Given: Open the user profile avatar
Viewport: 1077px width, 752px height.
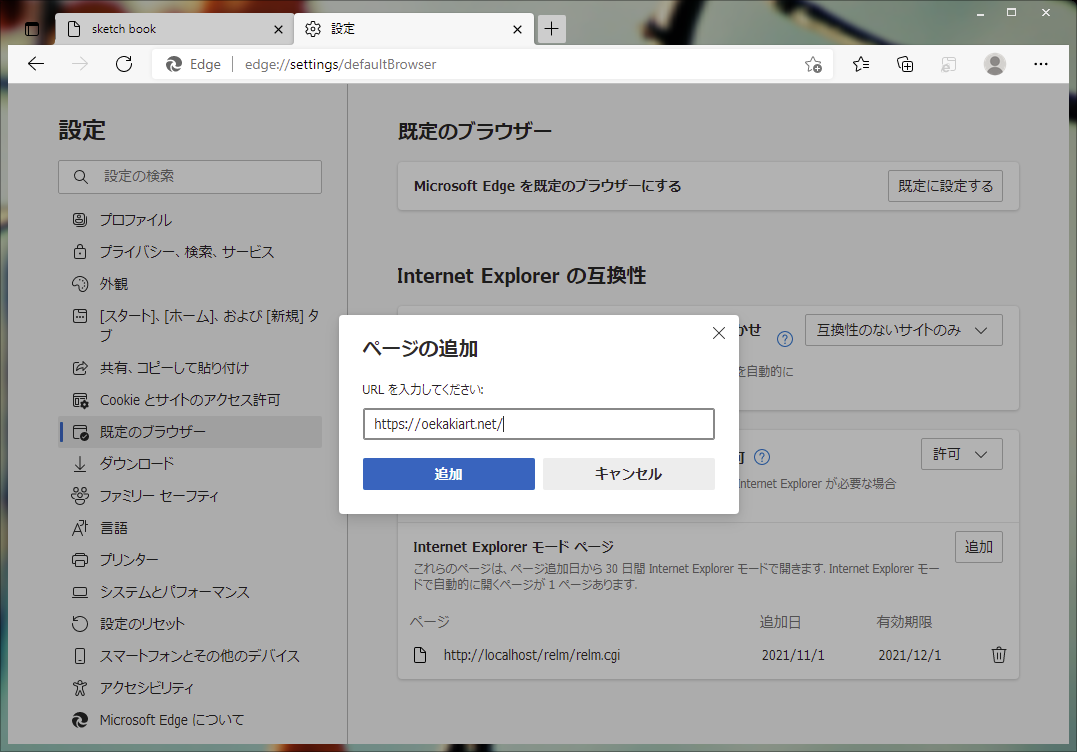Looking at the screenshot, I should 995,64.
